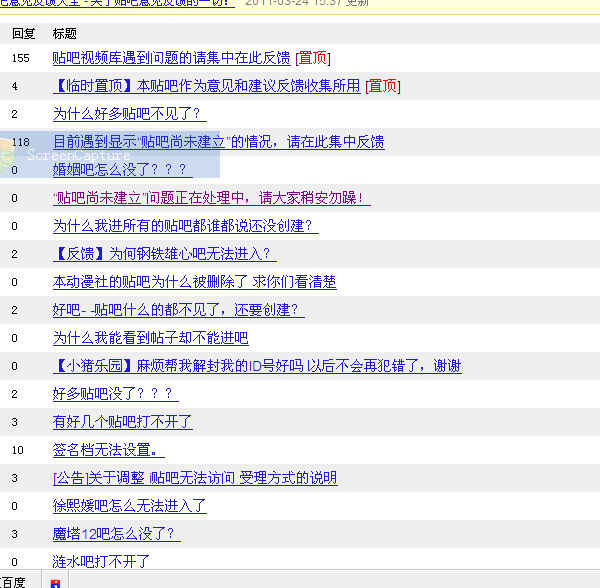The width and height of the screenshot is (600, 588).
Task: Open the visited thread 问题正在处理中，稍安勿躁
Action: [211, 198]
